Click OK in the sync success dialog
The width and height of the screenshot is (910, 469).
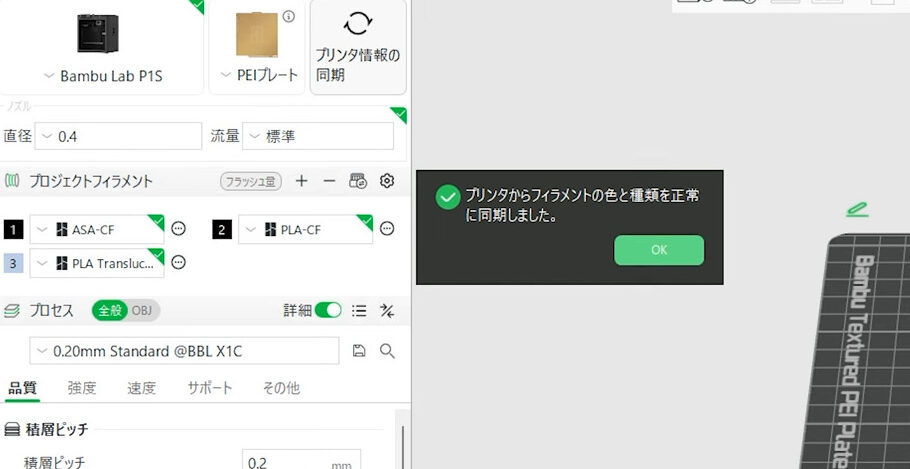coord(659,250)
